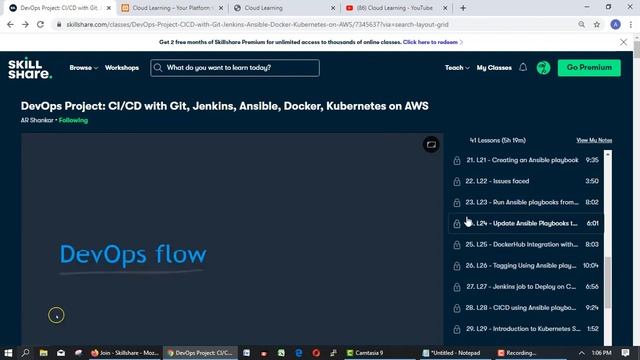Open Chrome profile icon in toolbar

tap(616, 24)
